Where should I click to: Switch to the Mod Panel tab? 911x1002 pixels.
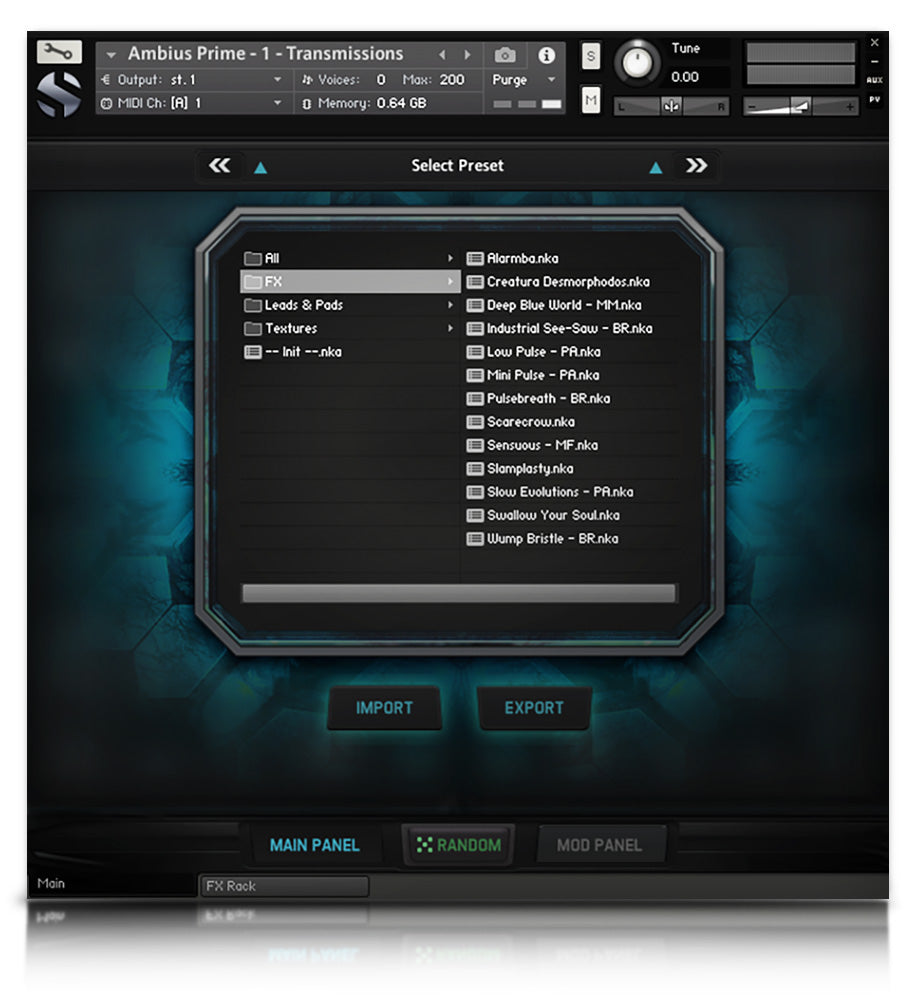[x=599, y=845]
